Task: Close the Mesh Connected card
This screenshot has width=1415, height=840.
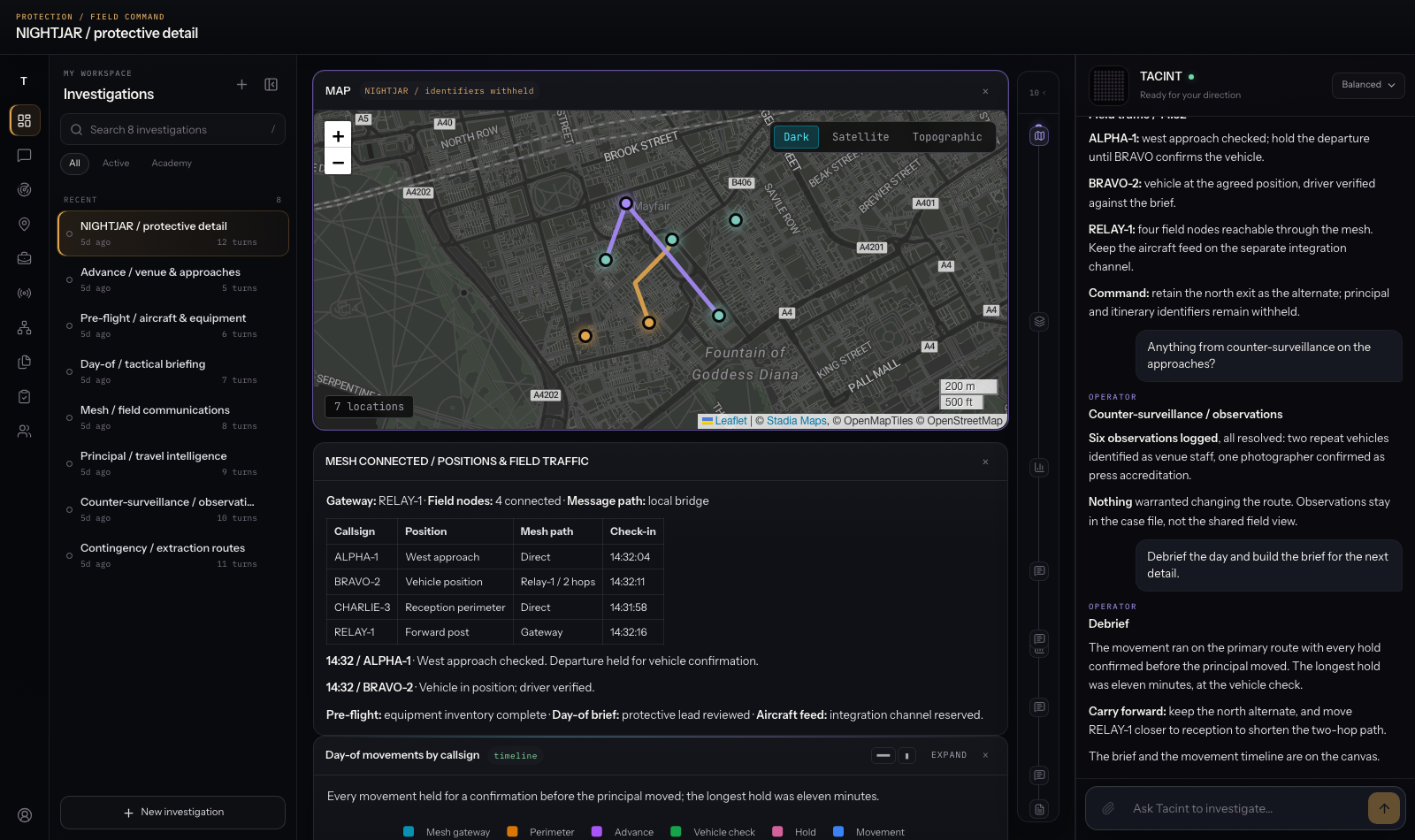Action: [985, 462]
